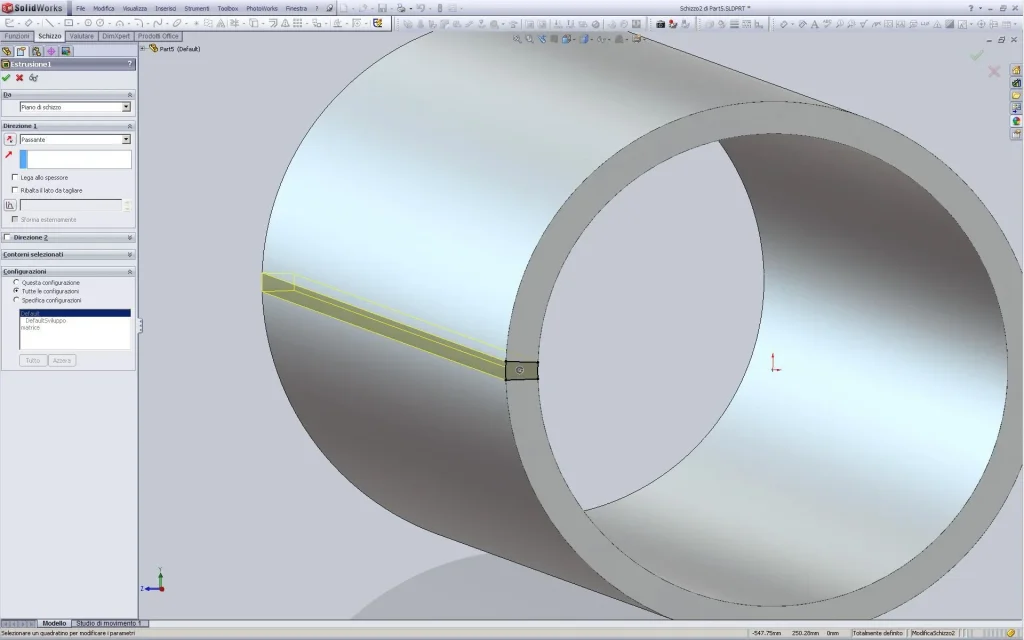Open the task pane home resources icon

point(1016,70)
